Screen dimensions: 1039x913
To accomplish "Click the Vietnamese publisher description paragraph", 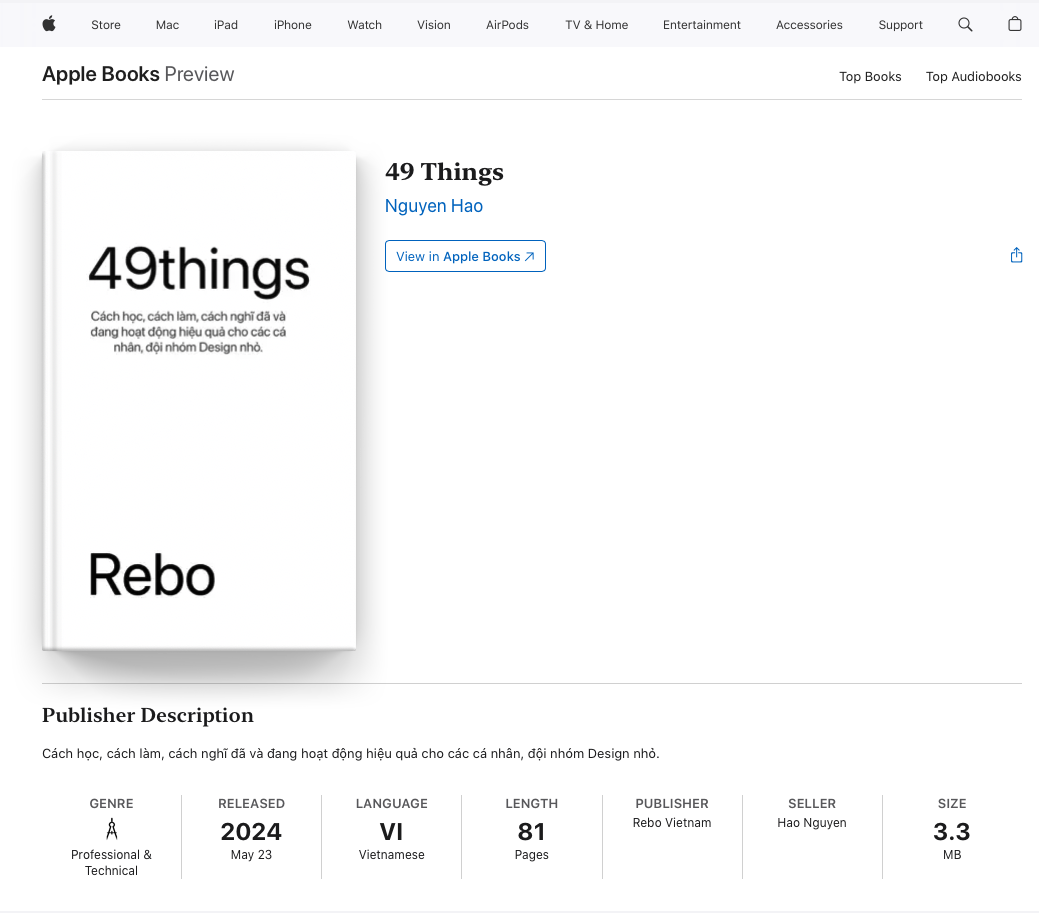I will [x=351, y=753].
